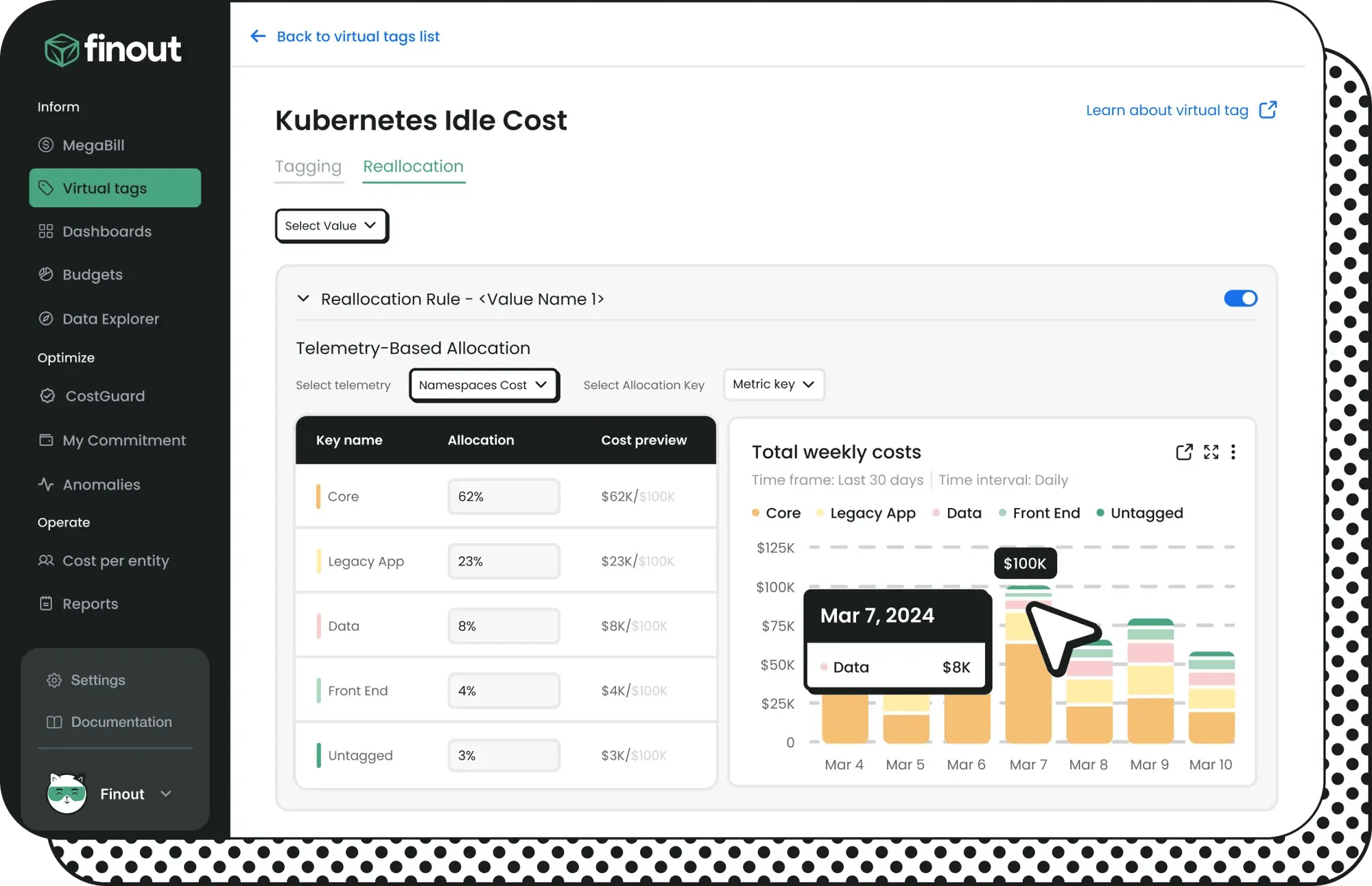
Task: Click the Key name column header
Action: 349,440
